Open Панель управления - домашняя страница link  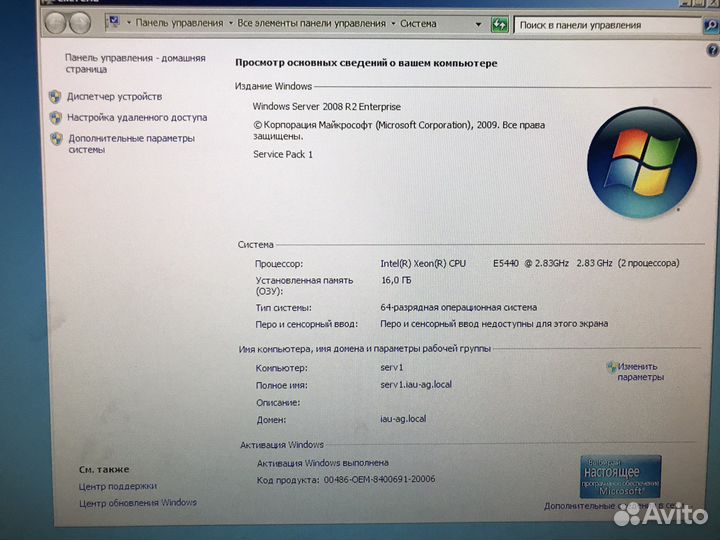tap(135, 63)
